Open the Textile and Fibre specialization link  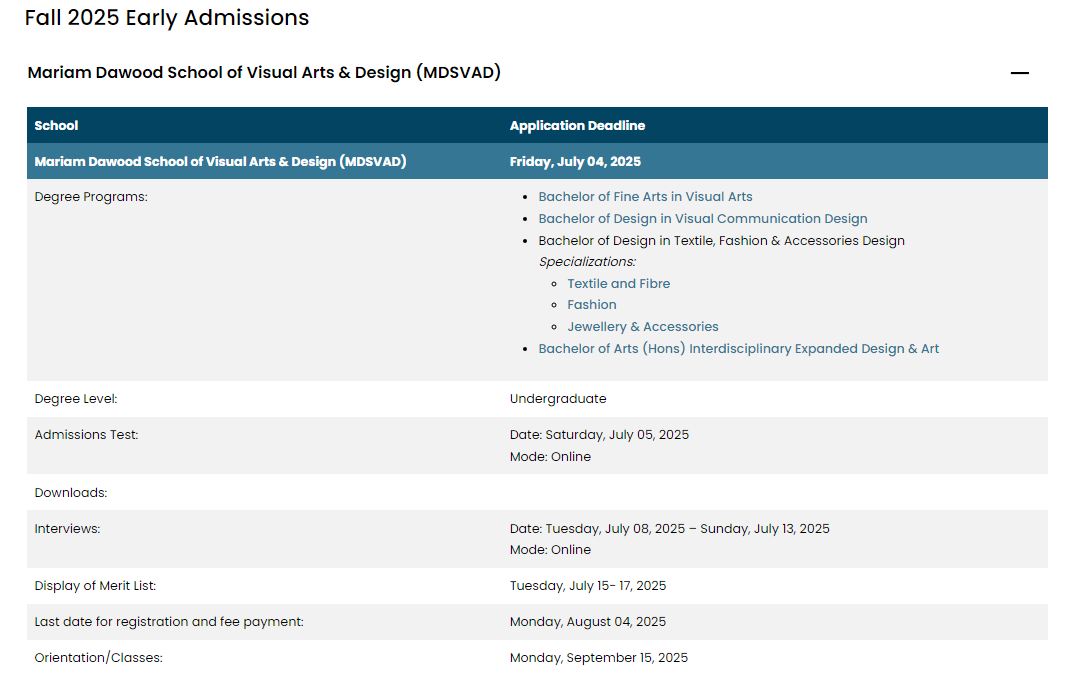pos(618,283)
